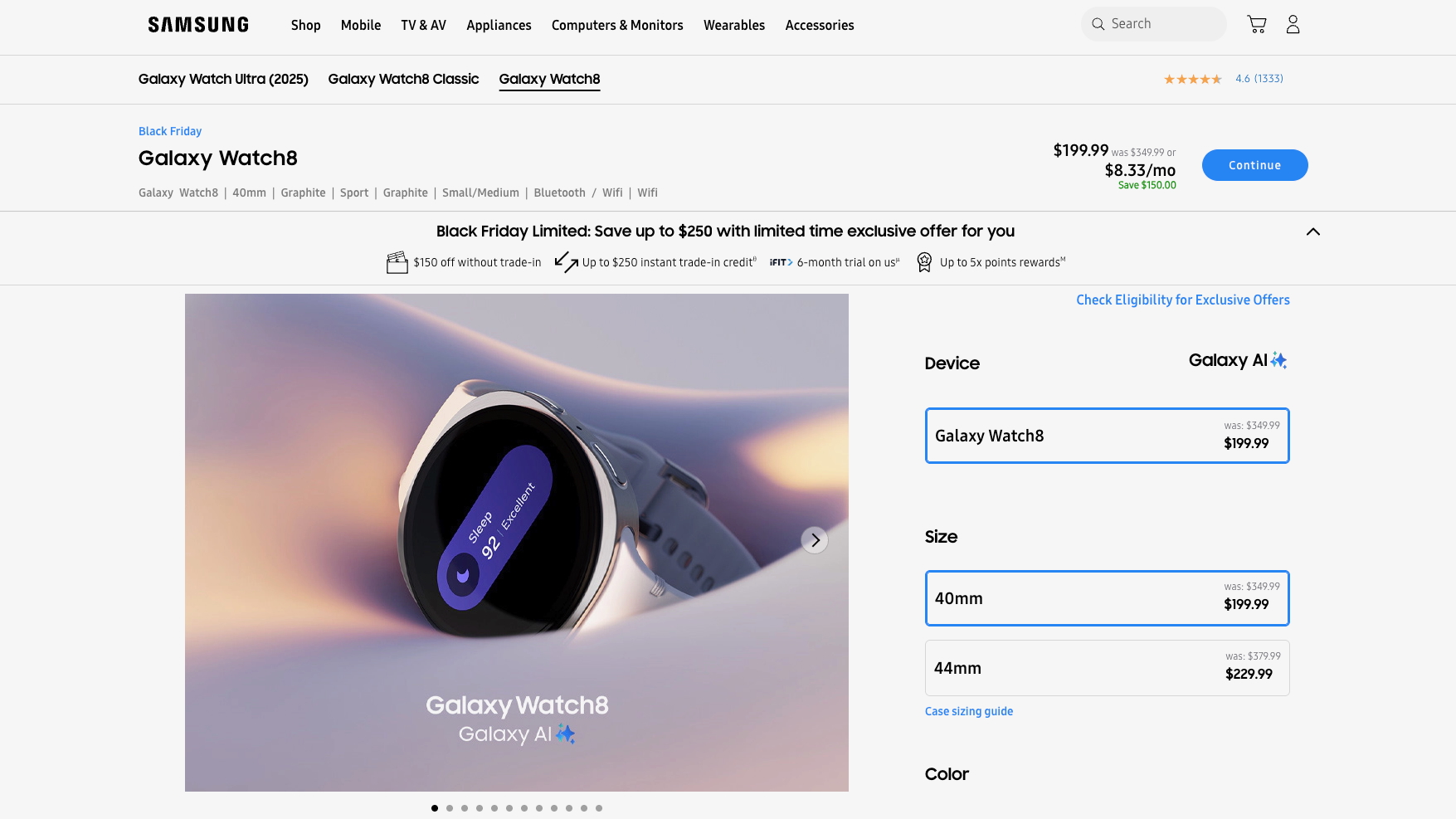Expand the Shop menu
The height and width of the screenshot is (819, 1456).
coord(306,25)
